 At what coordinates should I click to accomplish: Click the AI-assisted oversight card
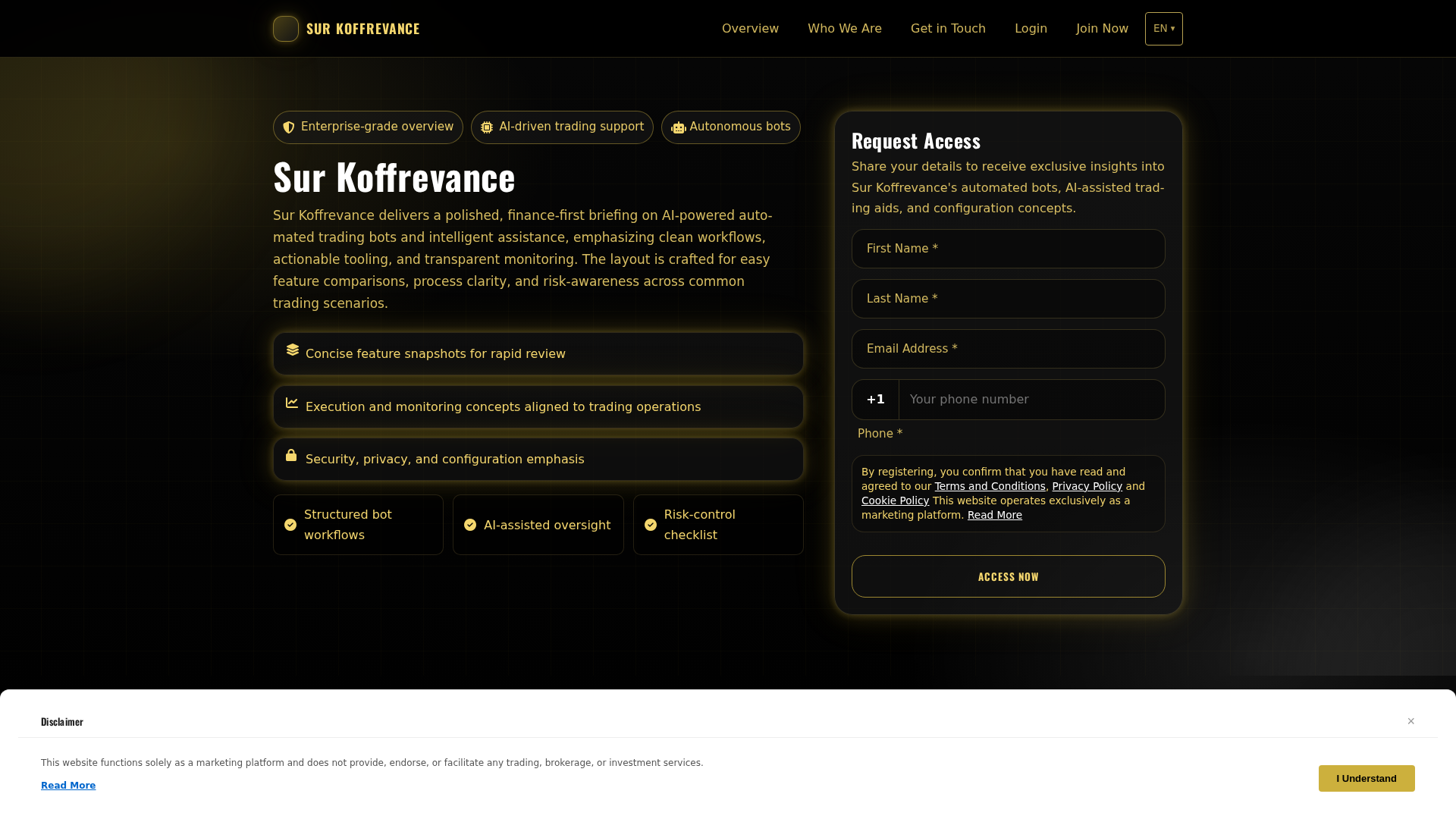tap(538, 525)
